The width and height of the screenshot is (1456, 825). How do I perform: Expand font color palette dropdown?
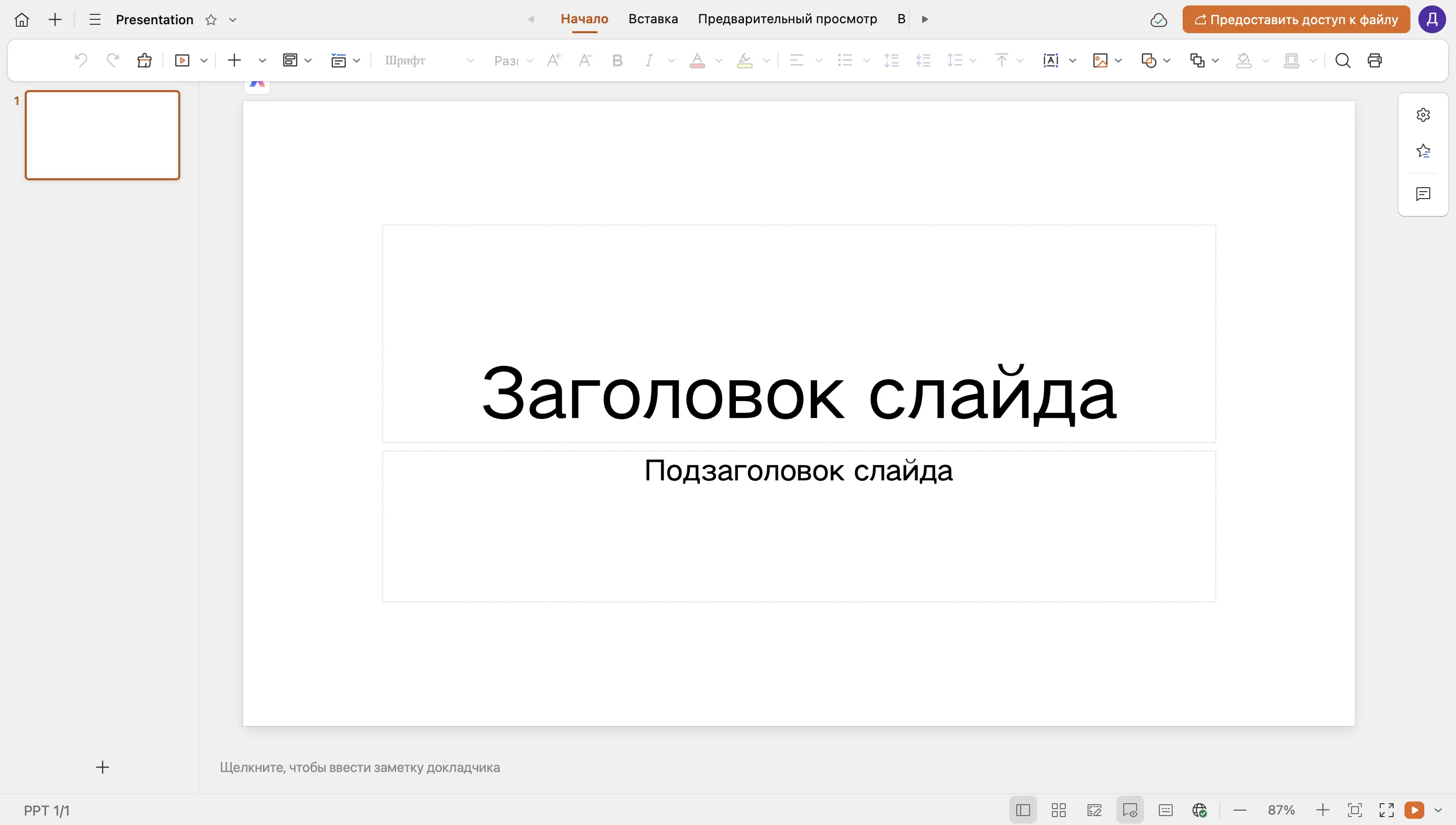click(x=719, y=60)
